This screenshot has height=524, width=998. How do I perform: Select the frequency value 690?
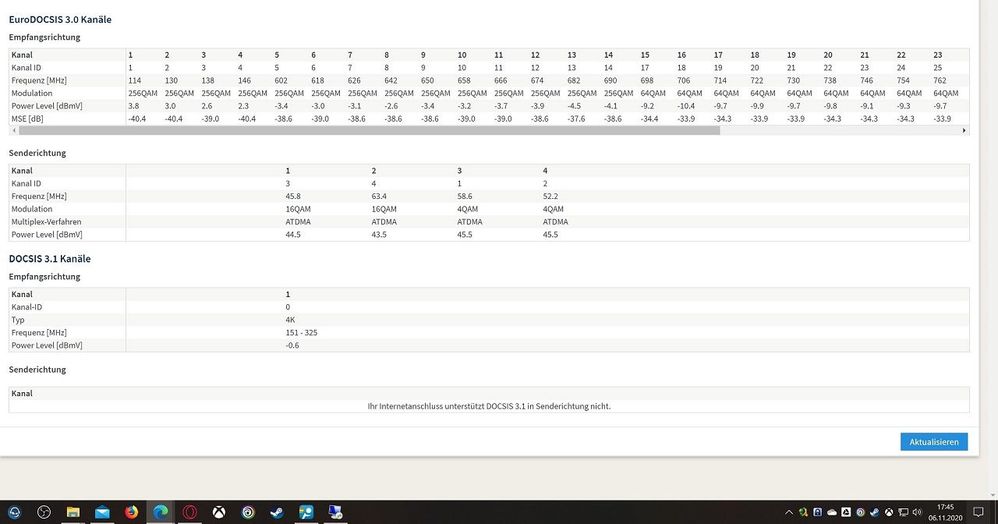[x=610, y=80]
